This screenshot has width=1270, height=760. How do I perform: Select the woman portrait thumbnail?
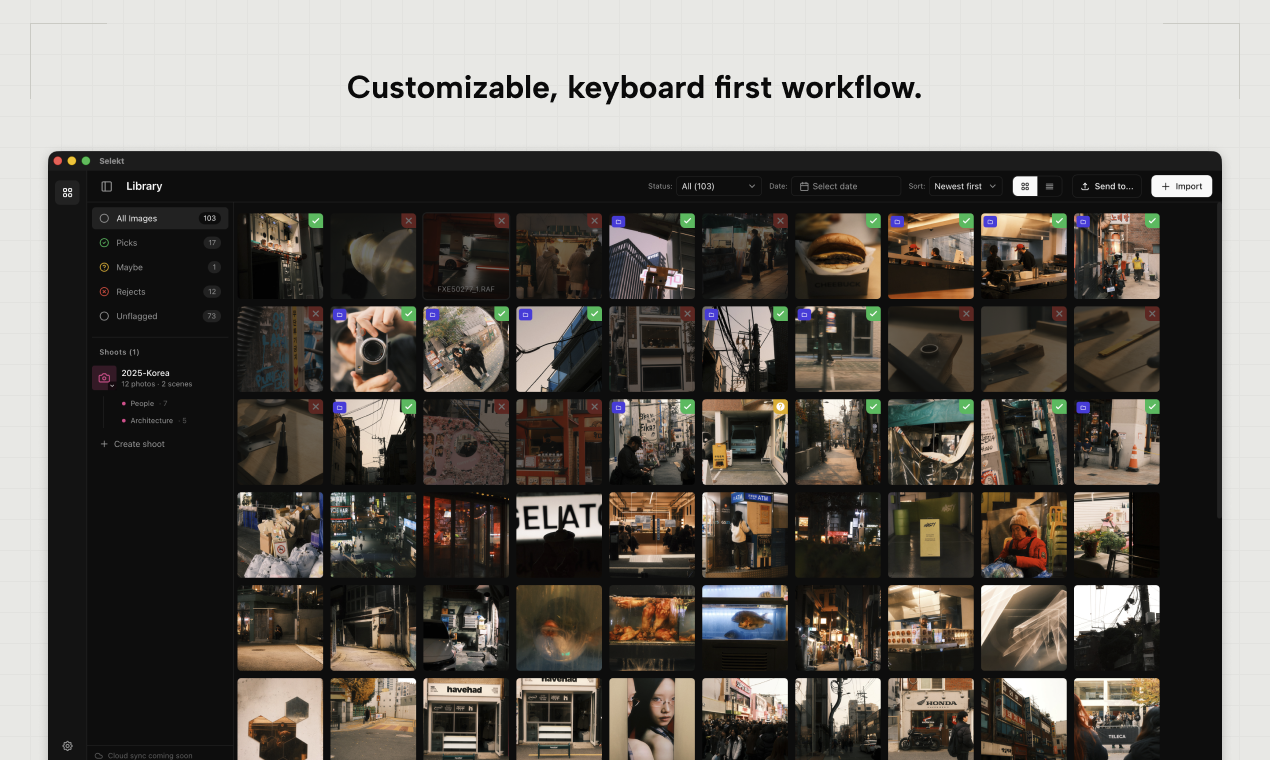click(652, 718)
